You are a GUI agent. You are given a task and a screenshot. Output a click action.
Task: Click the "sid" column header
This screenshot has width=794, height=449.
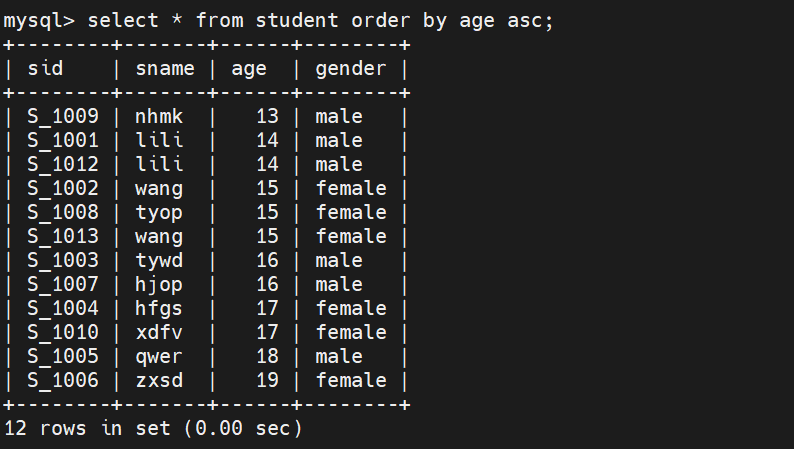45,69
